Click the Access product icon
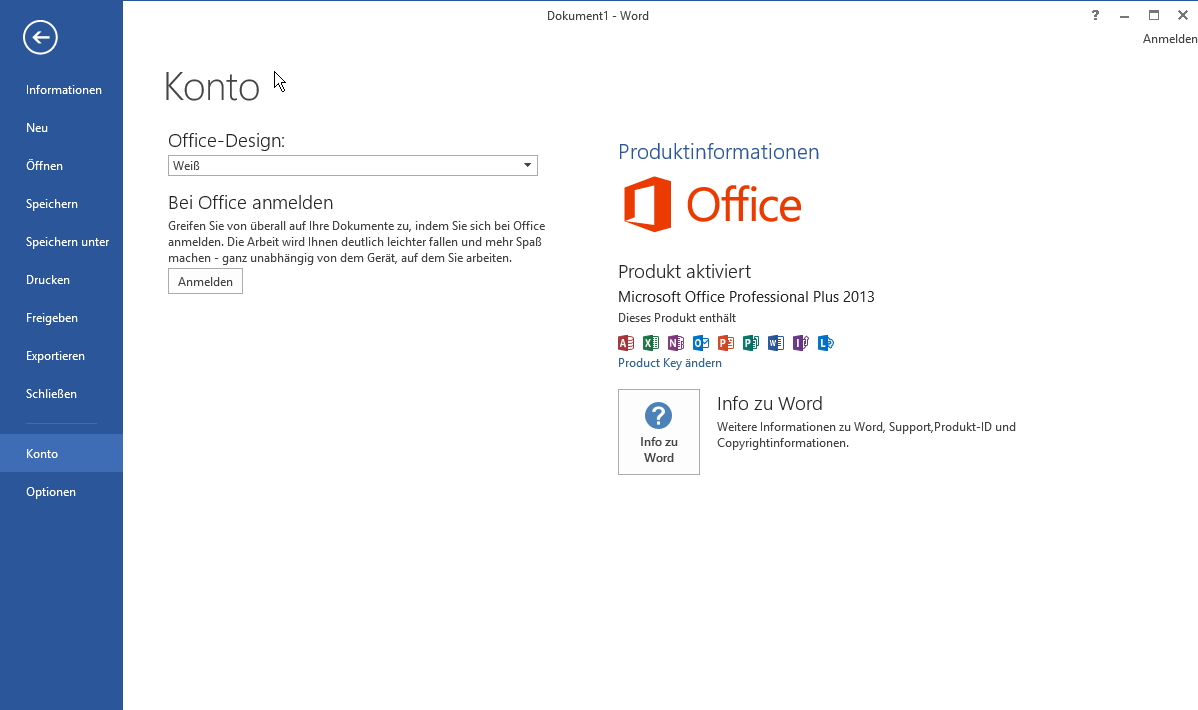Image resolution: width=1198 pixels, height=710 pixels. (x=626, y=343)
